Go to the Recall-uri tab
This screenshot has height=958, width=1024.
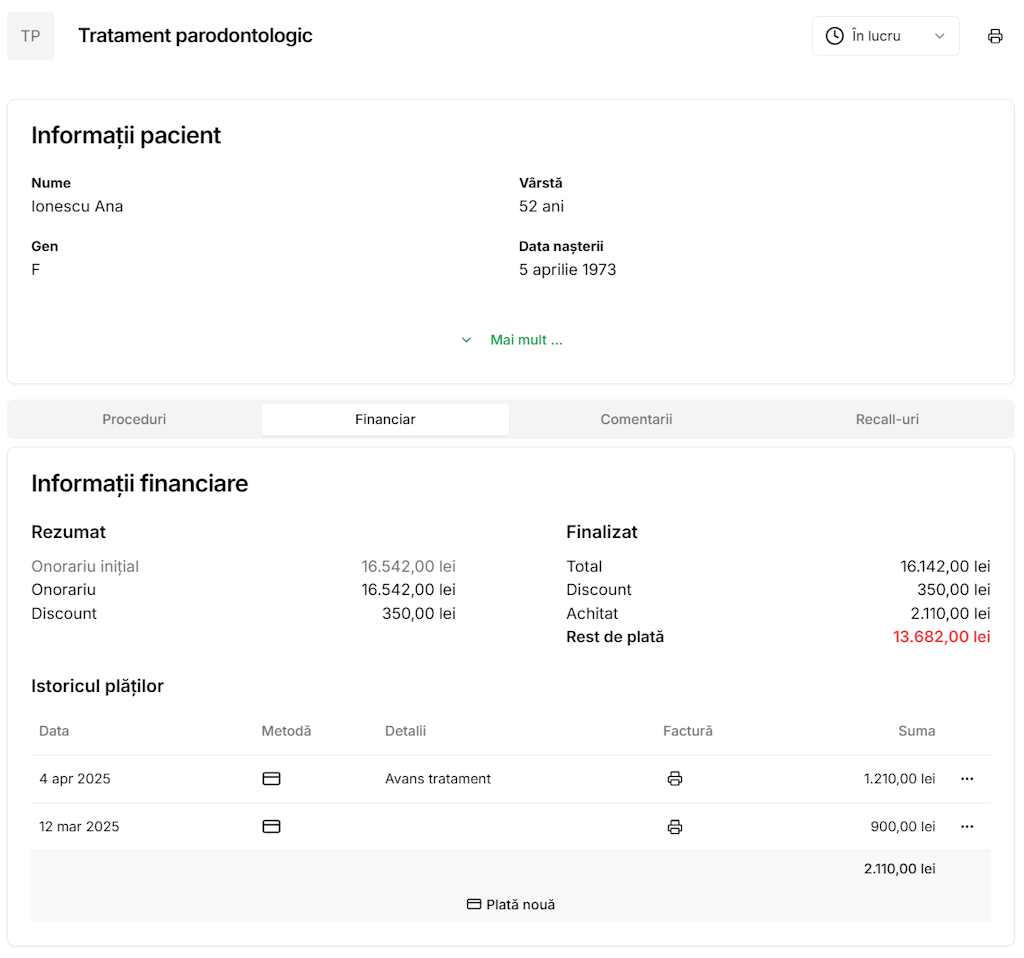click(887, 419)
